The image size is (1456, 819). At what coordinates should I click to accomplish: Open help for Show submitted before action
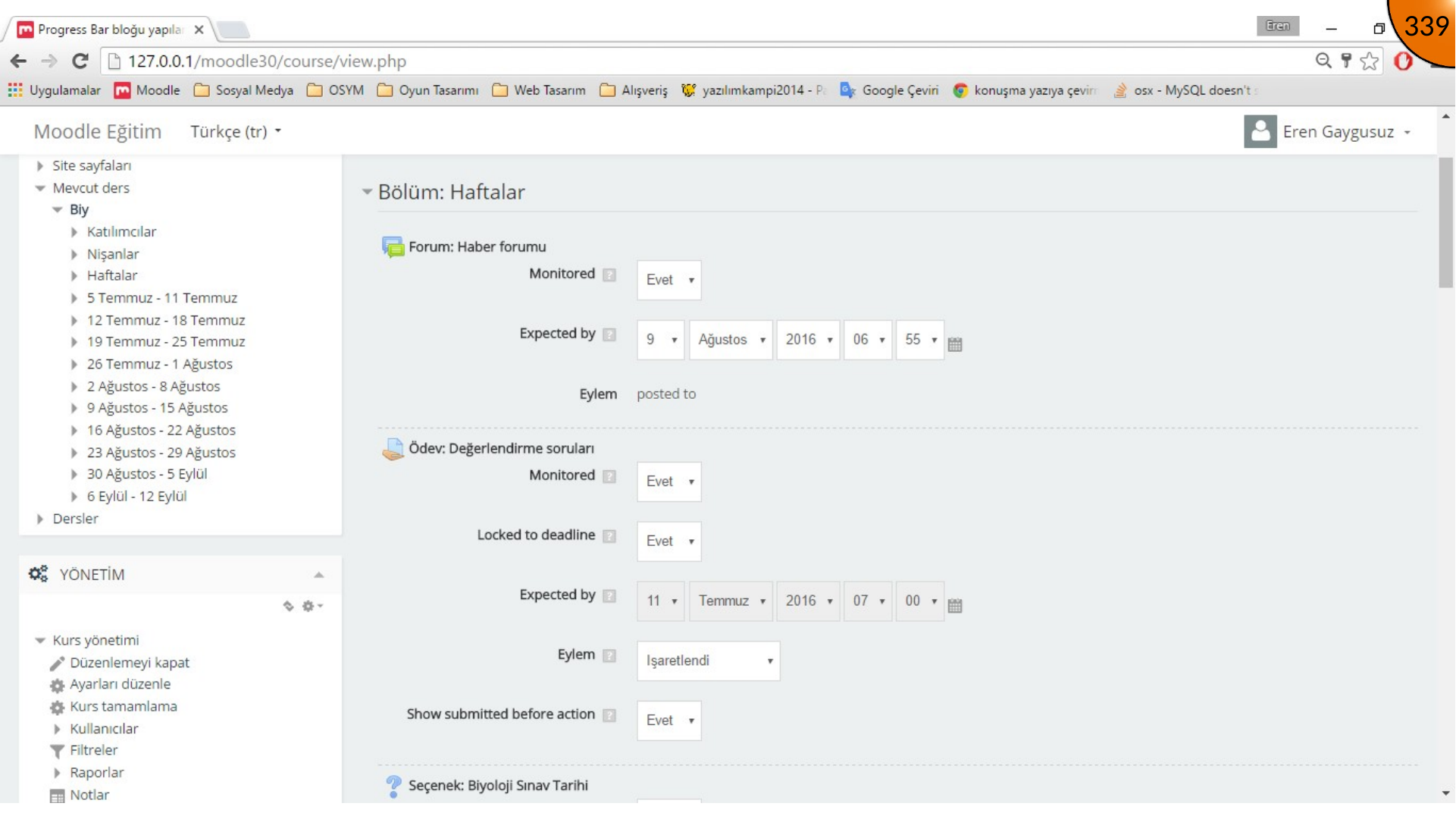[609, 715]
